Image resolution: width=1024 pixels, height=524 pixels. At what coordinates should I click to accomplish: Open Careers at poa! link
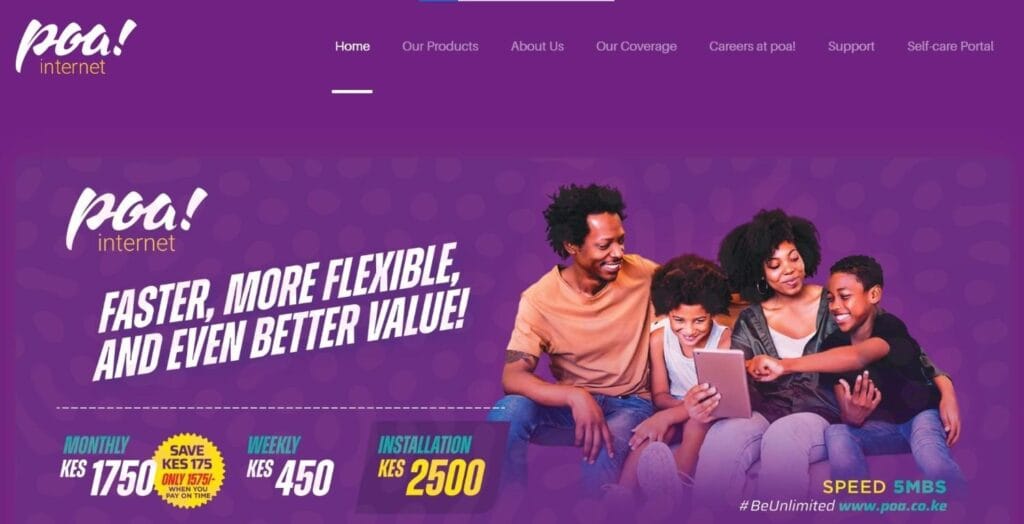[752, 46]
